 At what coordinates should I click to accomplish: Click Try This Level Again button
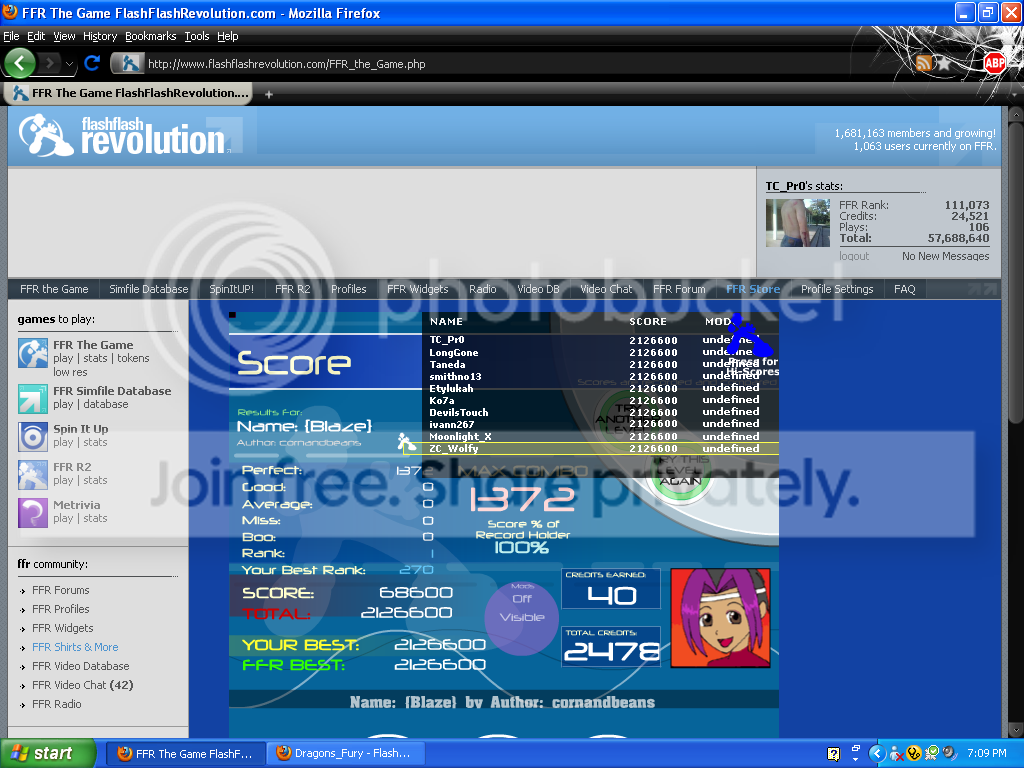coord(680,472)
